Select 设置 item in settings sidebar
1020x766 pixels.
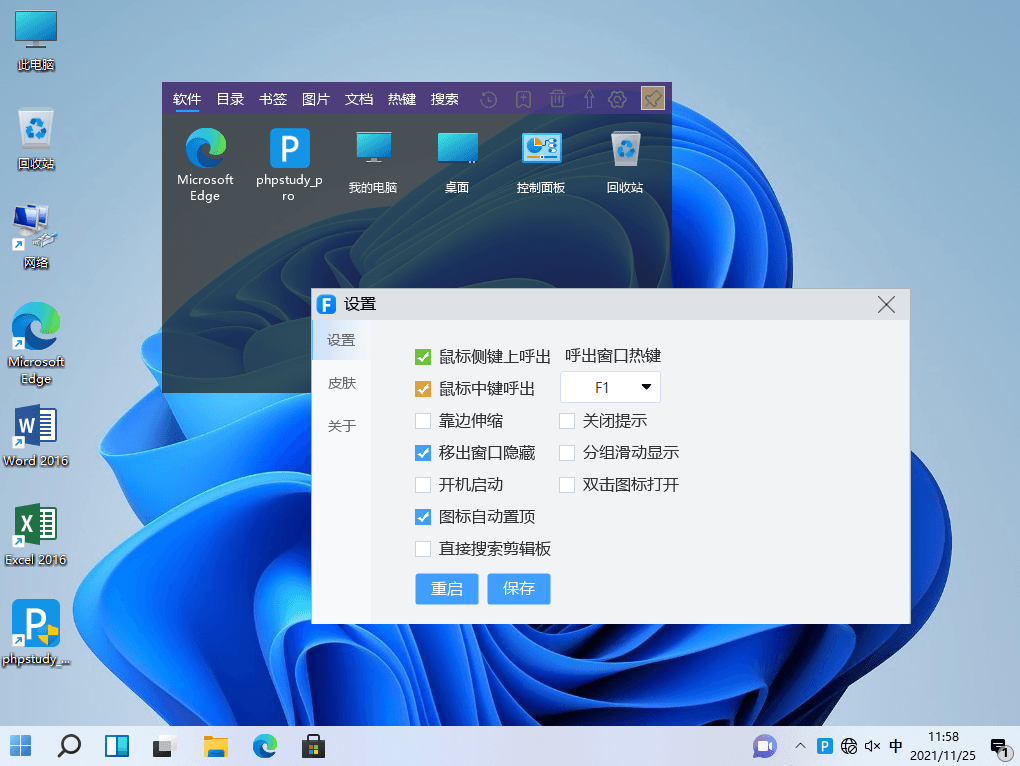click(341, 340)
